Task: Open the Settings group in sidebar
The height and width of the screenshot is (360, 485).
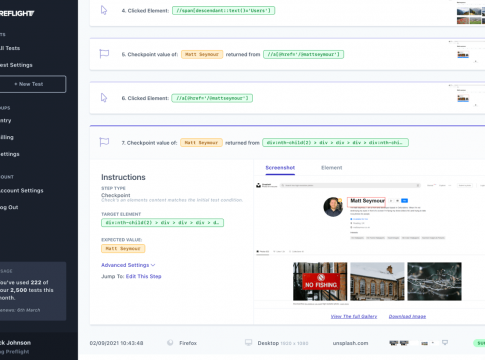Action: click(x=10, y=154)
